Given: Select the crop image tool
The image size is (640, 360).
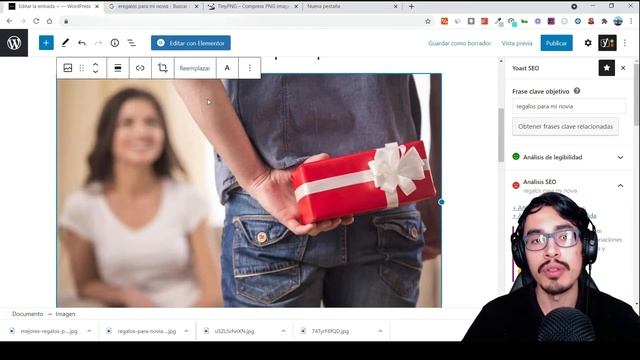Looking at the screenshot, I should click(163, 68).
